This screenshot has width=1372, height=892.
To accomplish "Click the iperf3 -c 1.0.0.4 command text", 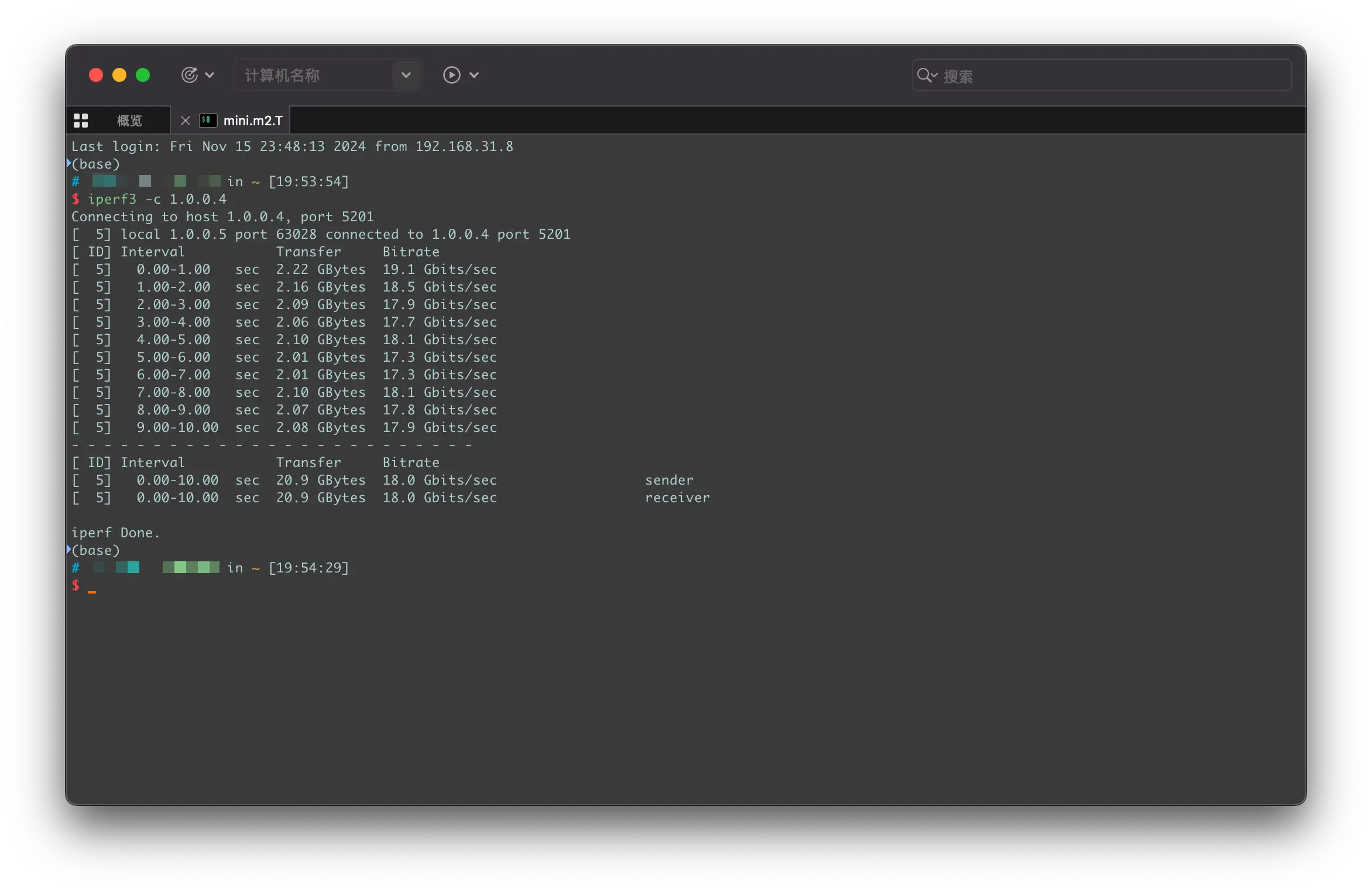I will 157,199.
